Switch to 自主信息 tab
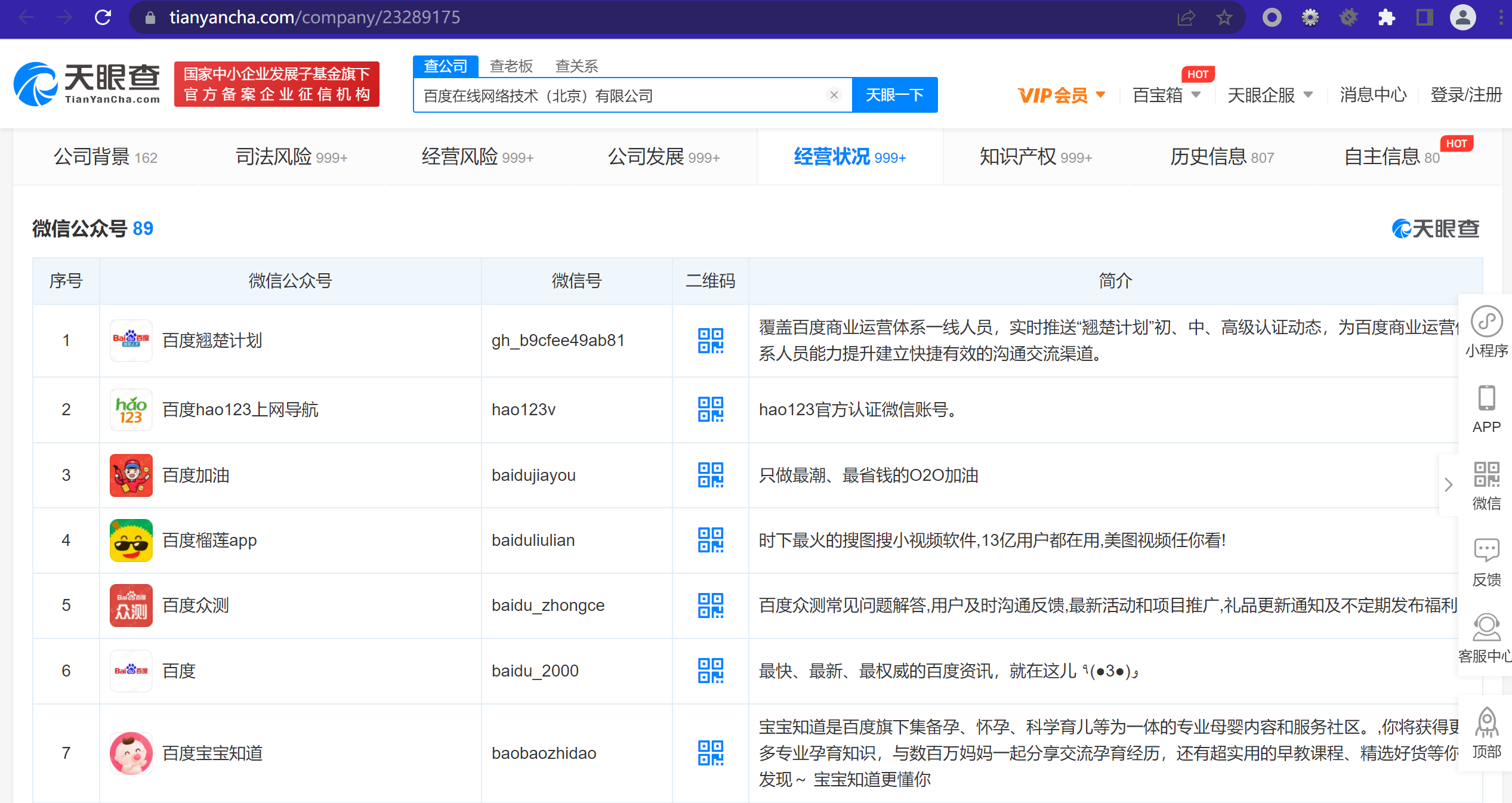This screenshot has height=803, width=1512. (1392, 157)
